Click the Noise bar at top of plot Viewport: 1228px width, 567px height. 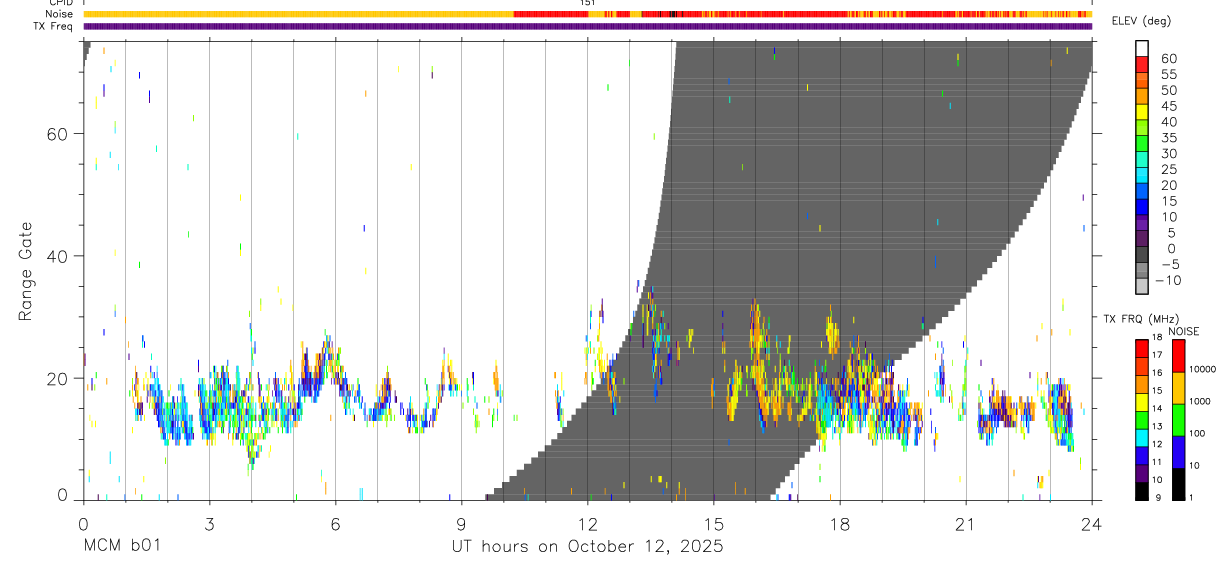(x=588, y=14)
